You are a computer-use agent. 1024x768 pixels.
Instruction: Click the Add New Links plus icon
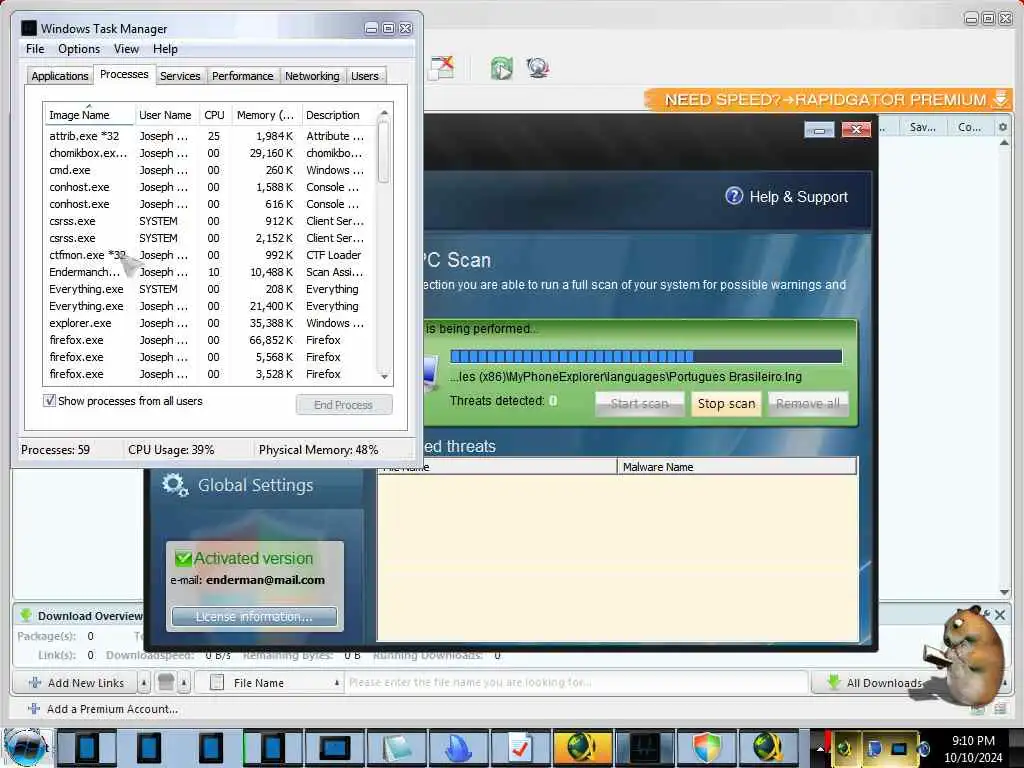coord(35,682)
